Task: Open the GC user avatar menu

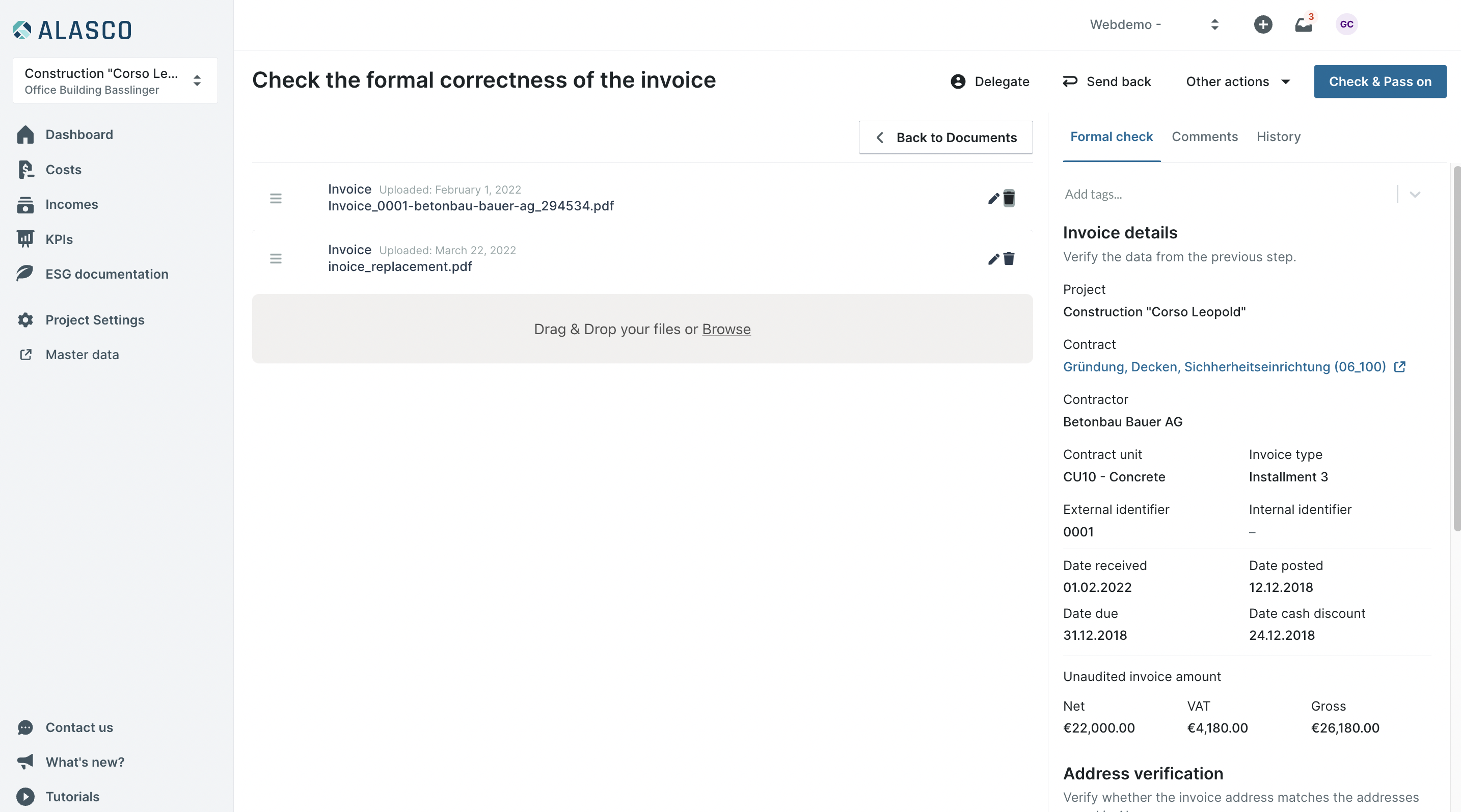Action: (x=1346, y=24)
